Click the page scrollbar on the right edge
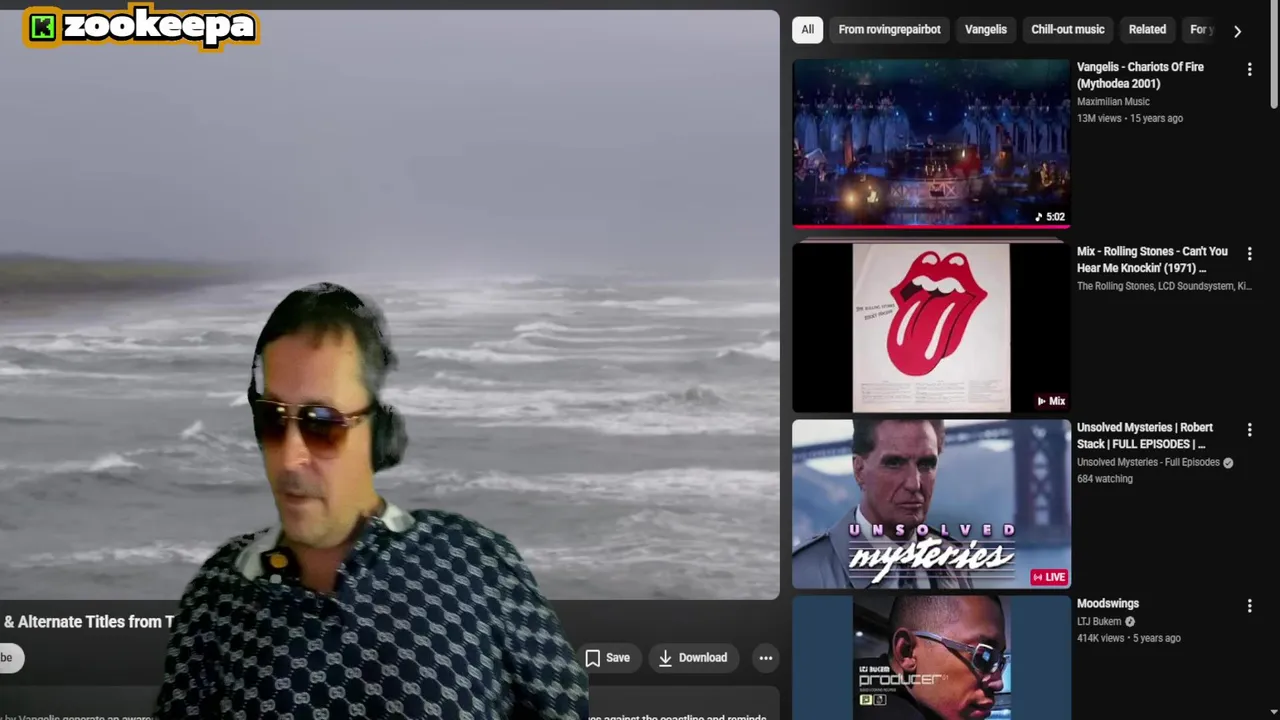Screen dimensions: 1280x720 coord(1274,55)
